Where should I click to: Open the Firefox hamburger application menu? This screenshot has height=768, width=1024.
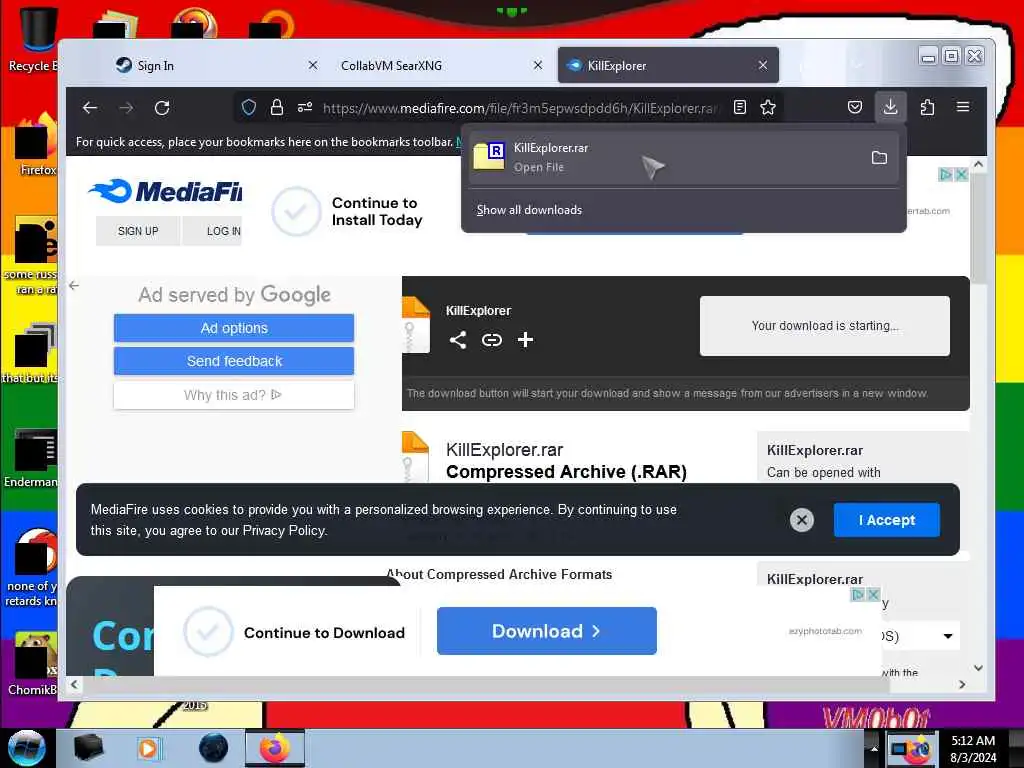coord(963,107)
